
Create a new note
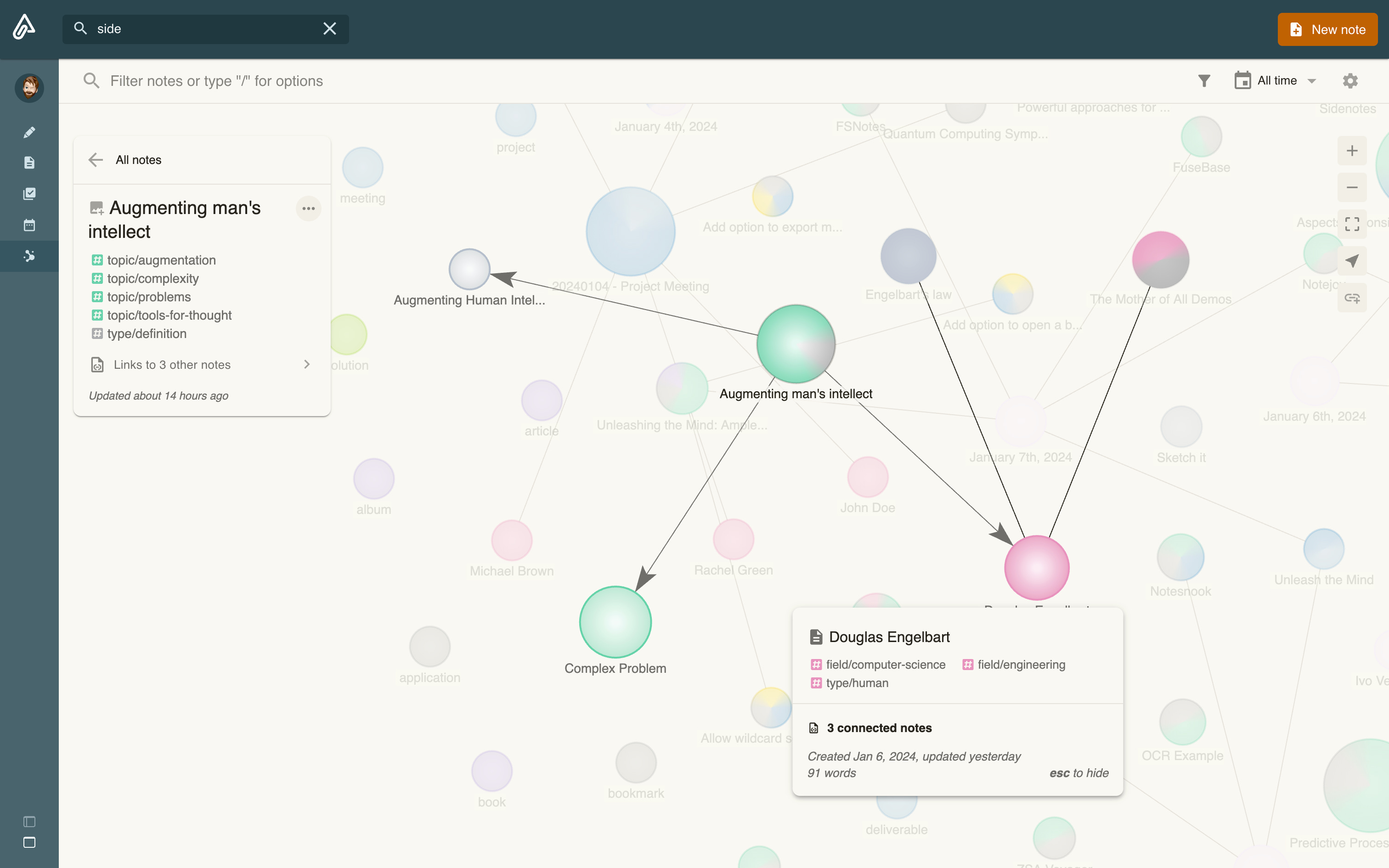pyautogui.click(x=1327, y=29)
